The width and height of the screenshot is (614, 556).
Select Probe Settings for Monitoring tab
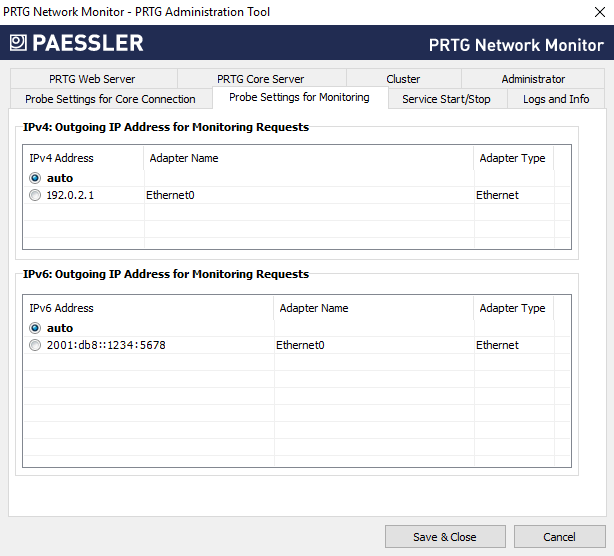[299, 97]
